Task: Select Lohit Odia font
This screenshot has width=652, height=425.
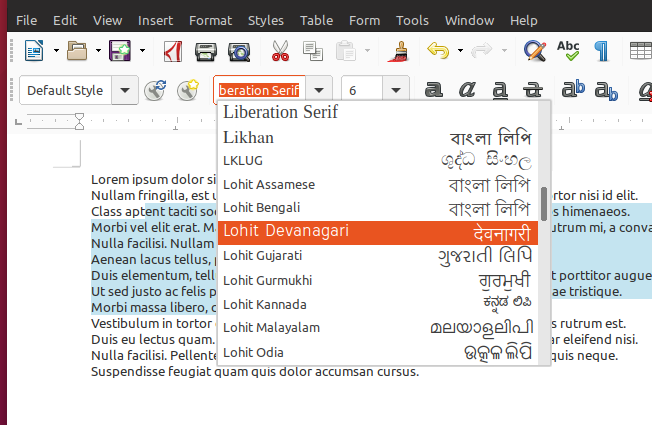Action: [378, 353]
